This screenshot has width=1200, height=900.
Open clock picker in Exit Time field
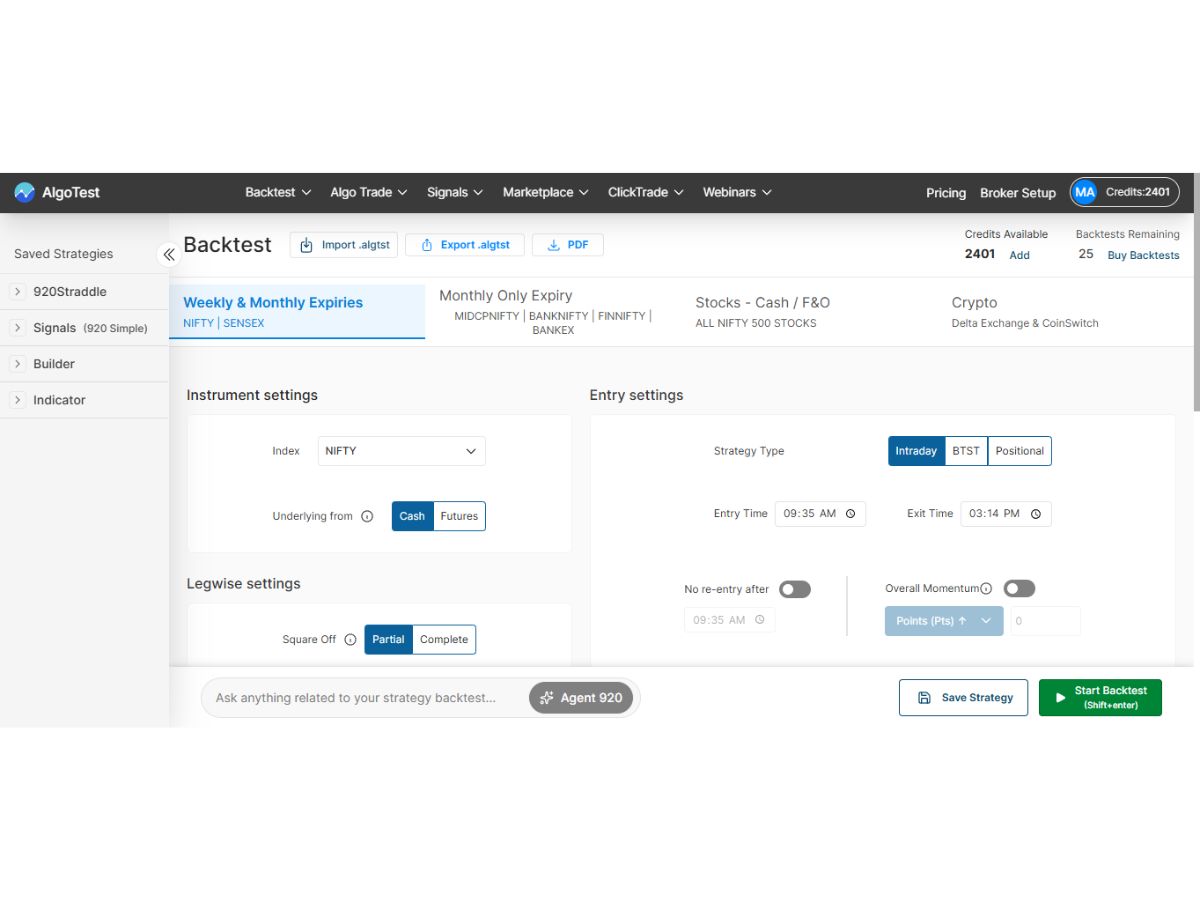[1036, 514]
